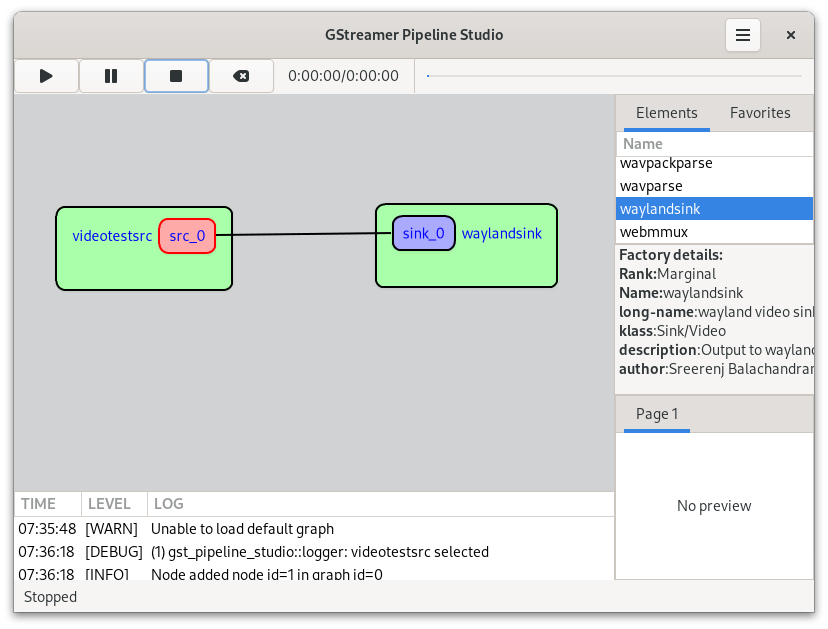
Task: Select waylandsink in the elements list
Action: [714, 209]
